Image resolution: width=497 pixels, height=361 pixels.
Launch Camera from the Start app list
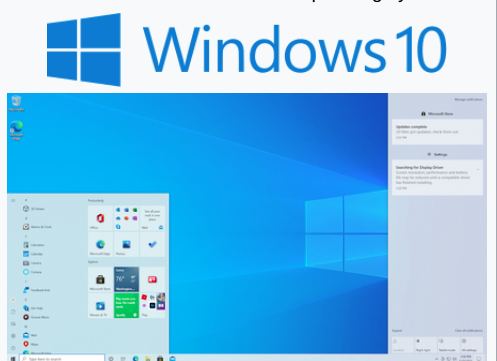click(32, 263)
